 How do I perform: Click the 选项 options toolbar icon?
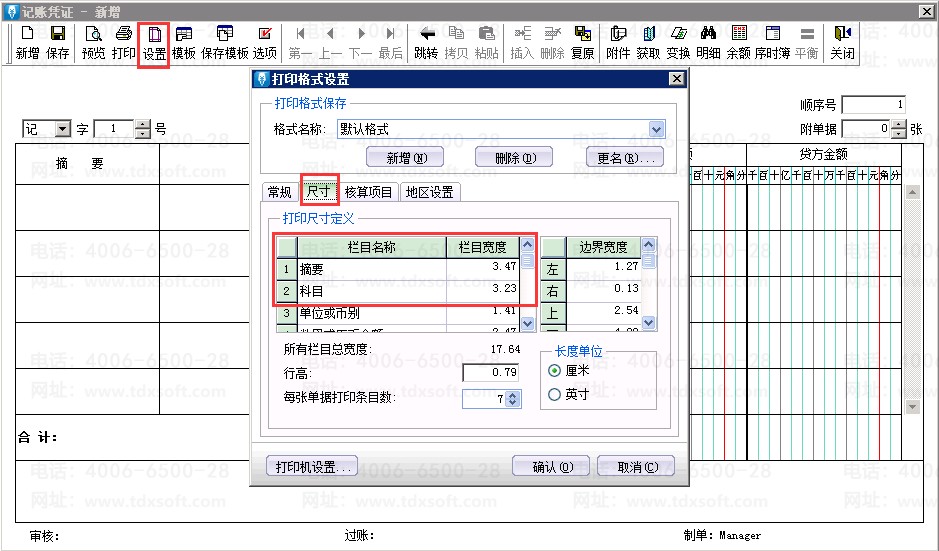[264, 43]
